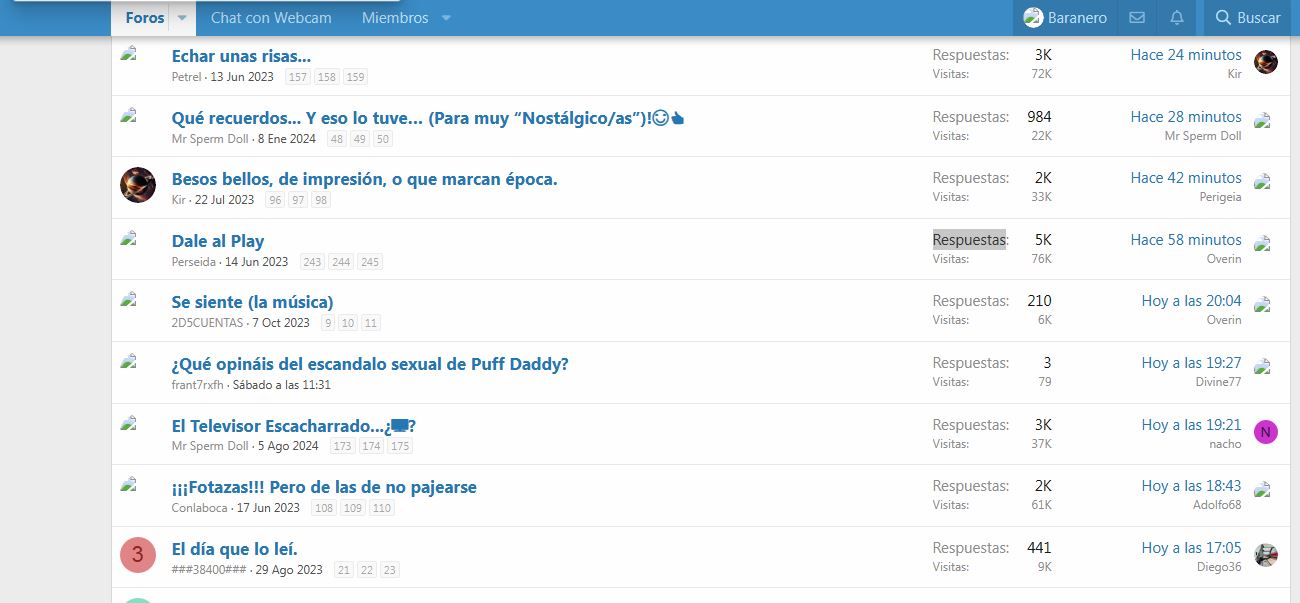The height and width of the screenshot is (603, 1300).
Task: Open latest post Hoy a las 19:27
Action: (1191, 363)
